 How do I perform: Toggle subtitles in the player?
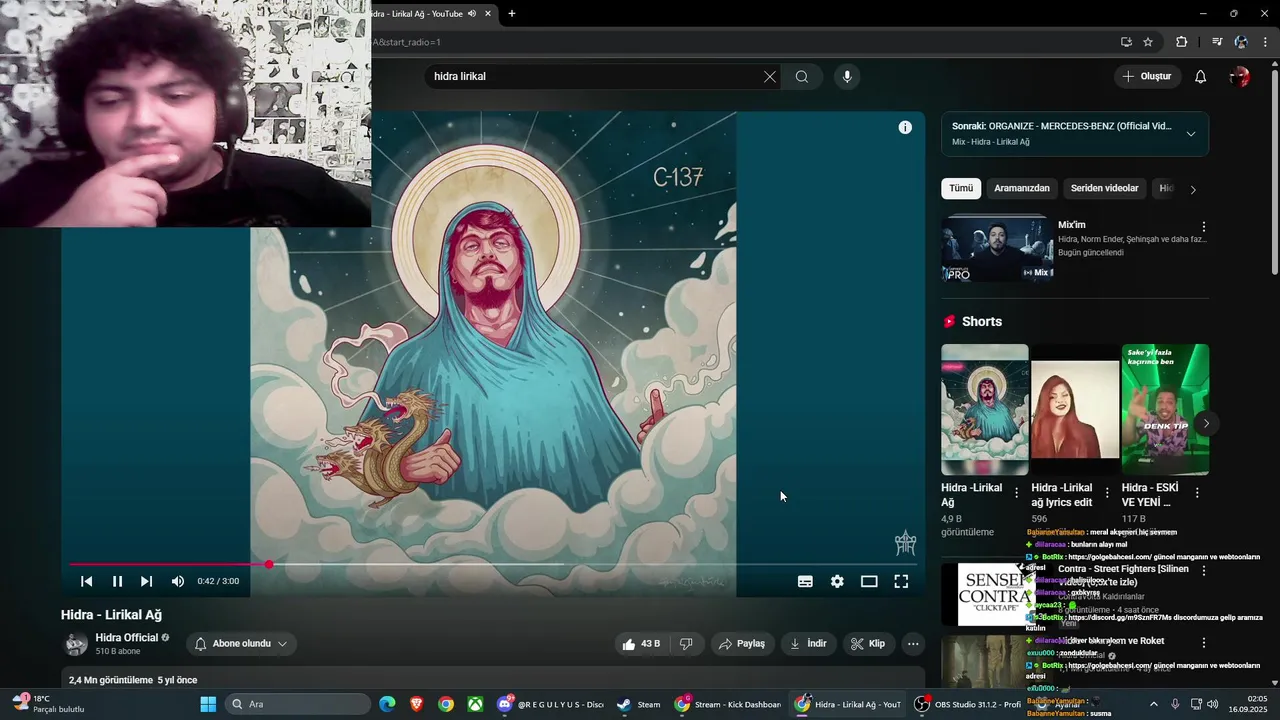[805, 581]
